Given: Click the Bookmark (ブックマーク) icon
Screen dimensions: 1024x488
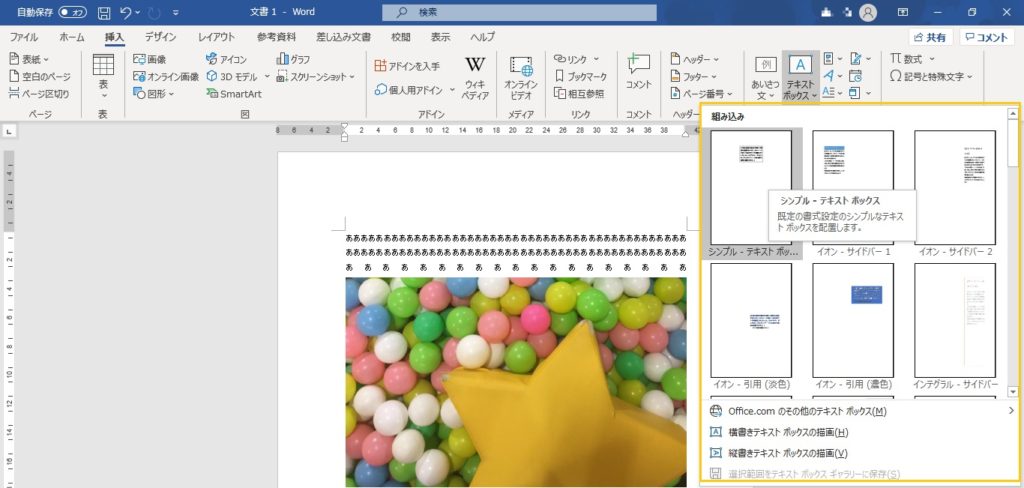Looking at the screenshot, I should pyautogui.click(x=580, y=76).
